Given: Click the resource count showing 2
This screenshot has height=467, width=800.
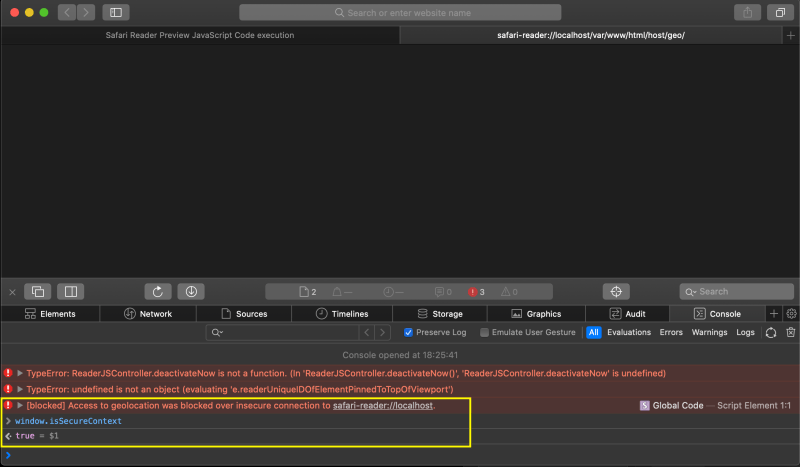Looking at the screenshot, I should [x=308, y=292].
